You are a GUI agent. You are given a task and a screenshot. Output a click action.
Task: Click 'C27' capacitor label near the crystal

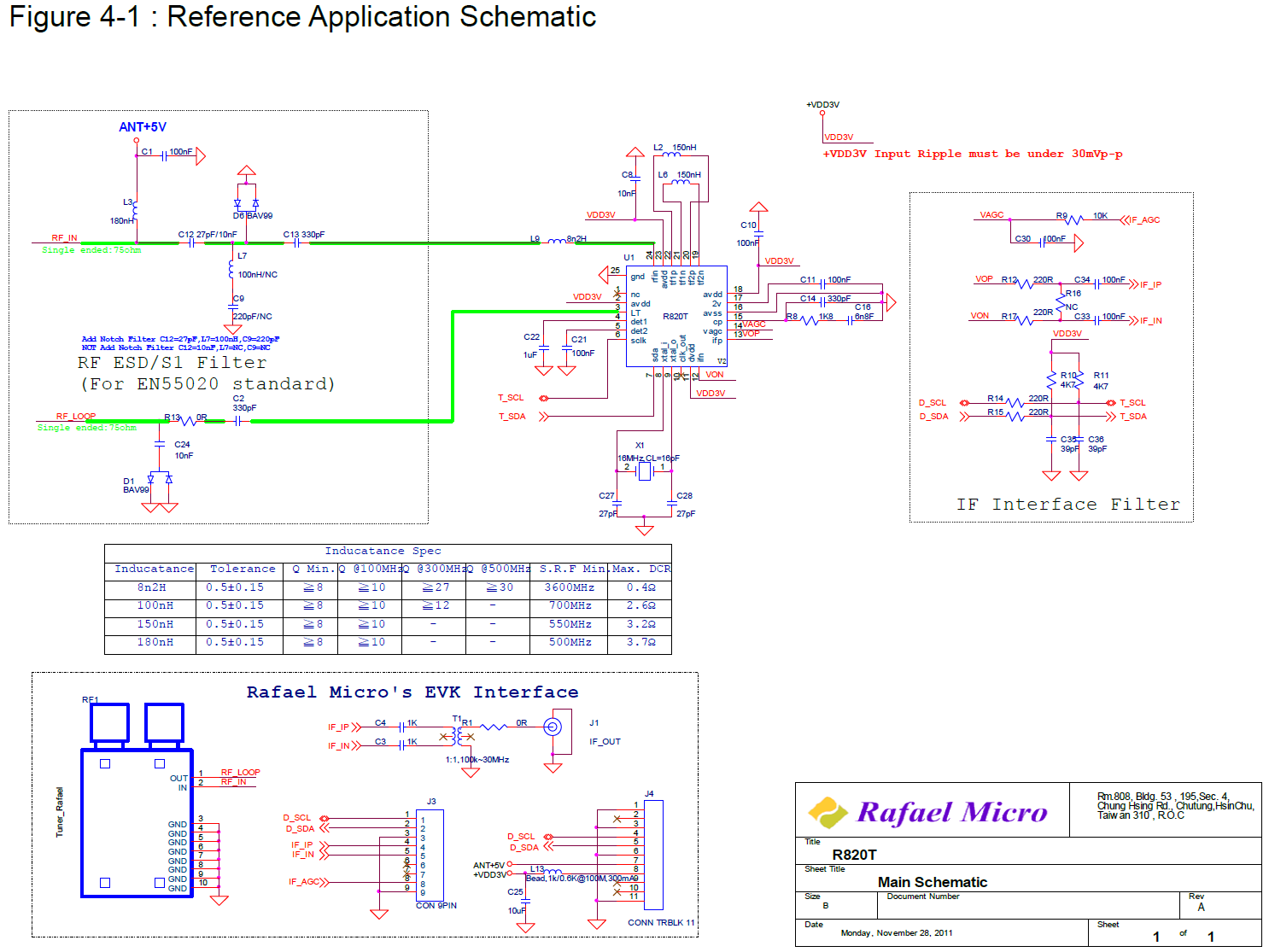(x=606, y=496)
